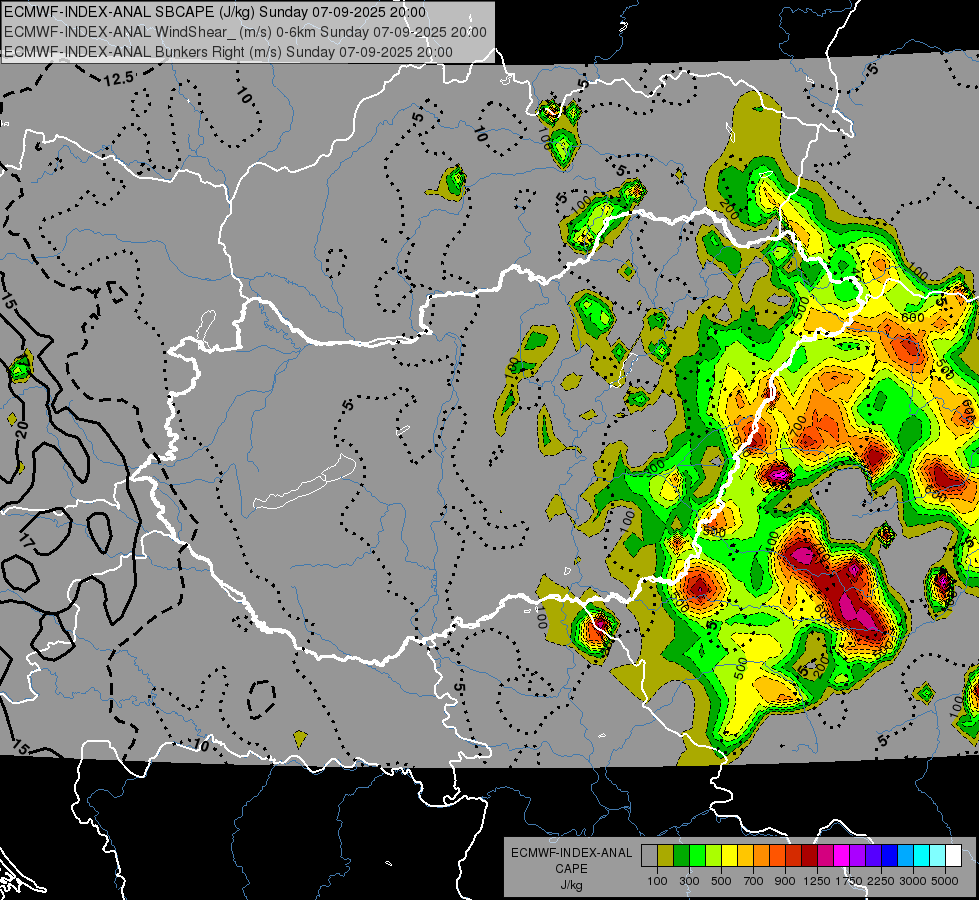Click the gray legend swatch below 100
Screen dimensions: 979x900
649,855
